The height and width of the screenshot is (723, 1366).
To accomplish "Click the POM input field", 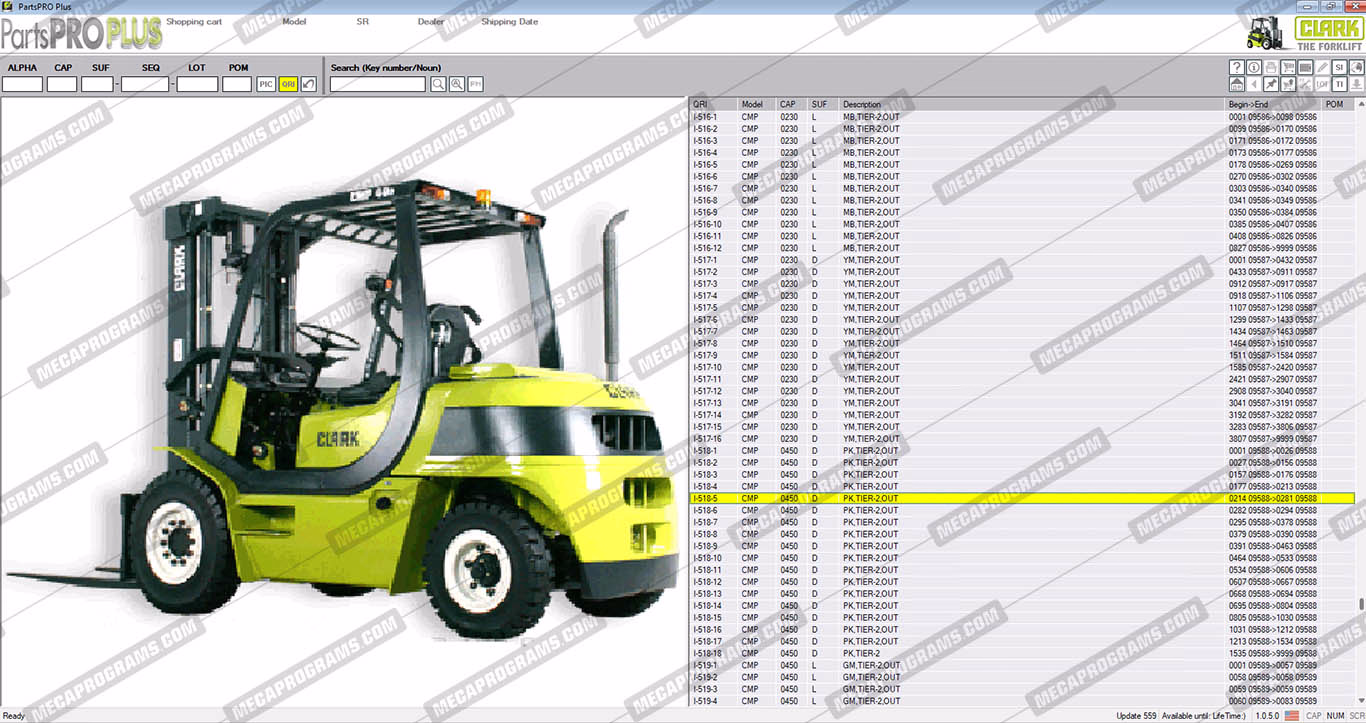I will coord(237,84).
